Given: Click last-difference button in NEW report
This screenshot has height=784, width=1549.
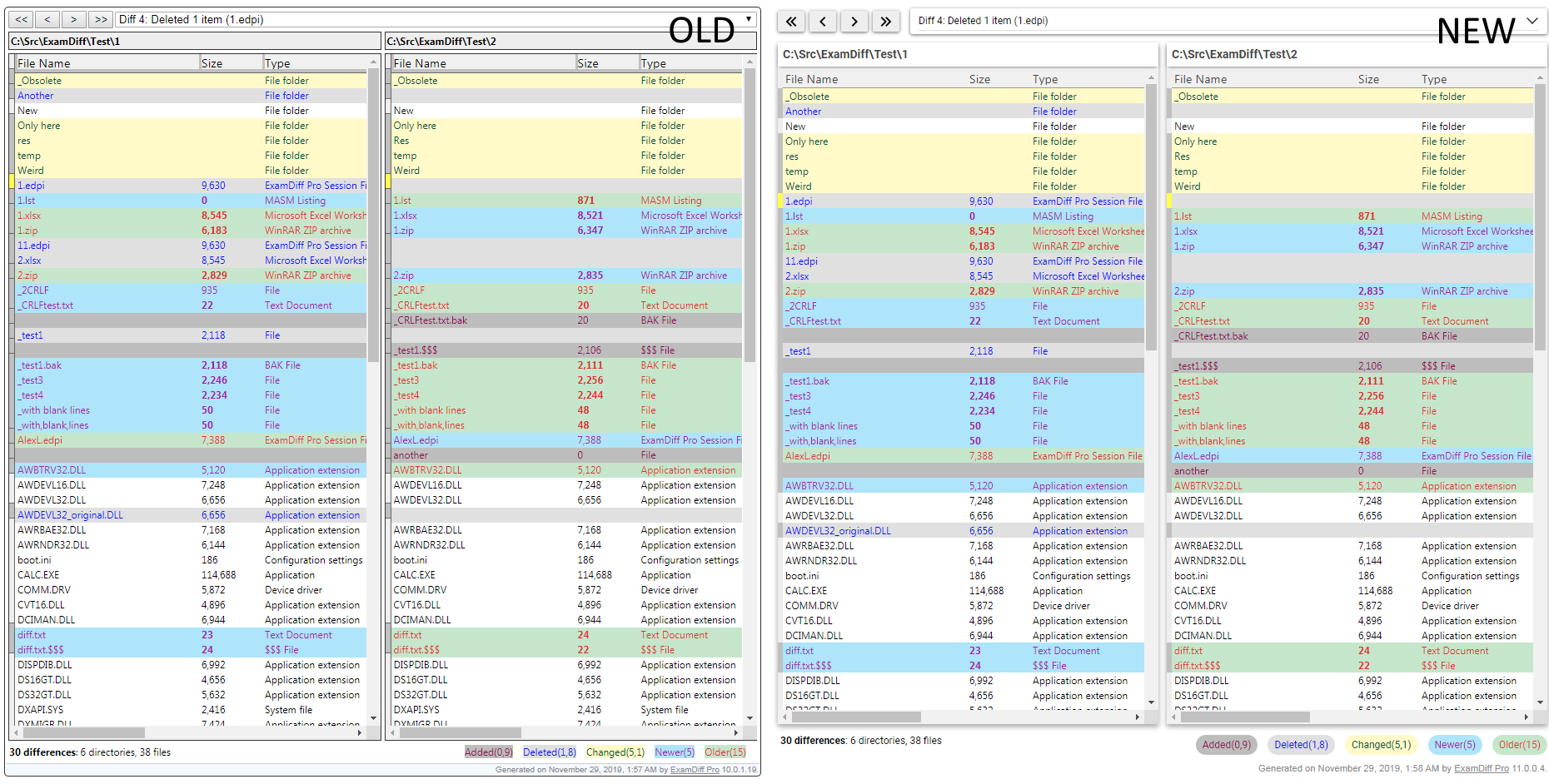Looking at the screenshot, I should [x=886, y=22].
